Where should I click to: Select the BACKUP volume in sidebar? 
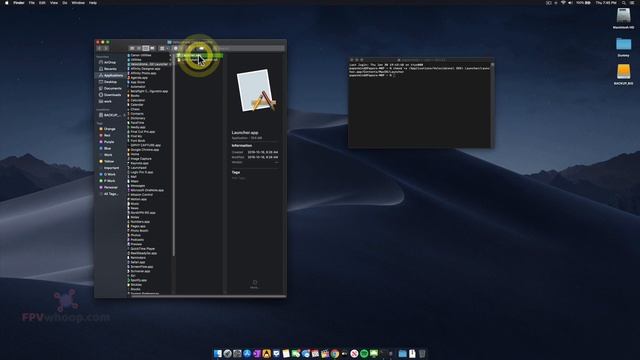110,115
